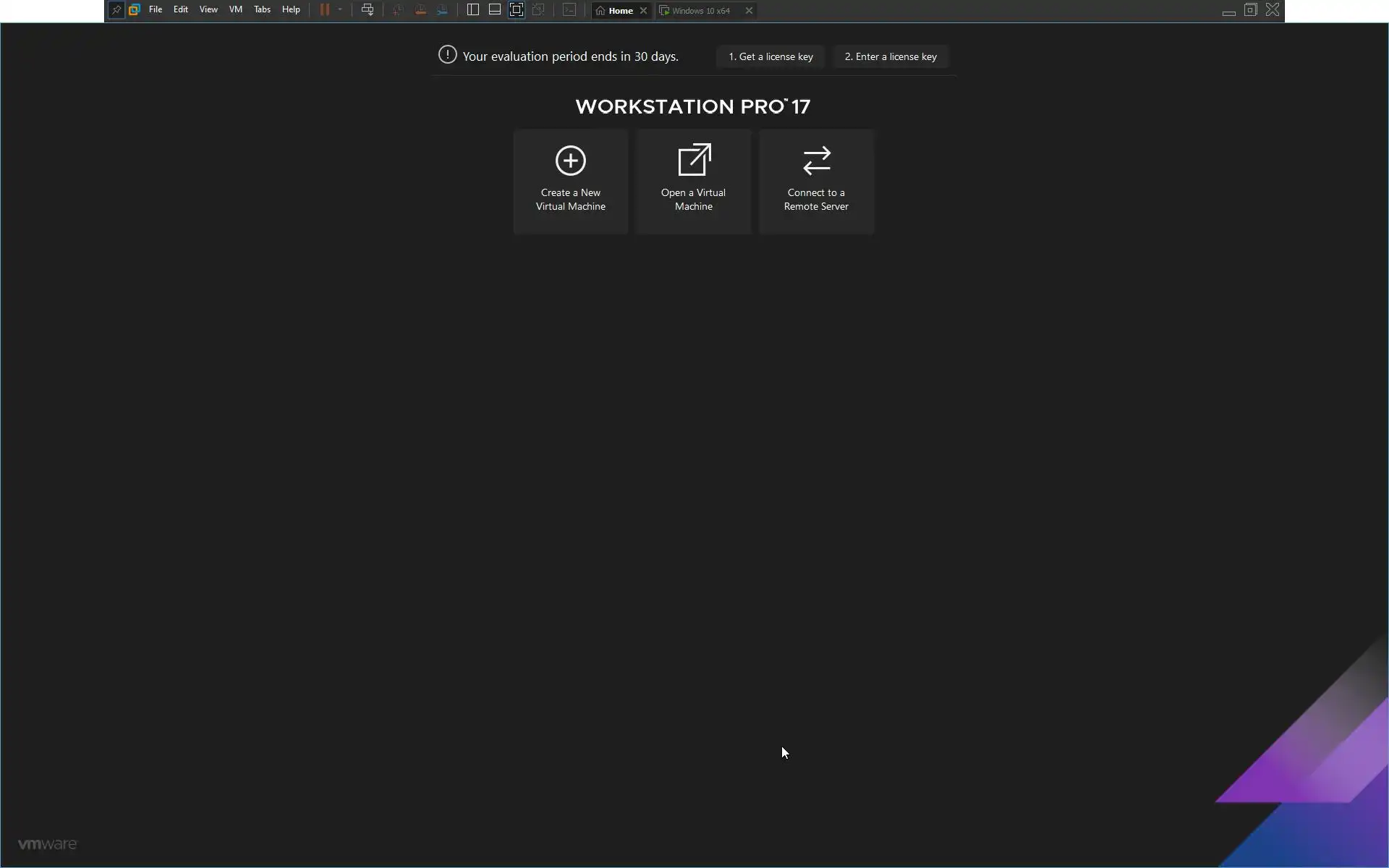Screen dimensions: 1389x868
Task: Toggle full screen mode icon
Action: 517,10
